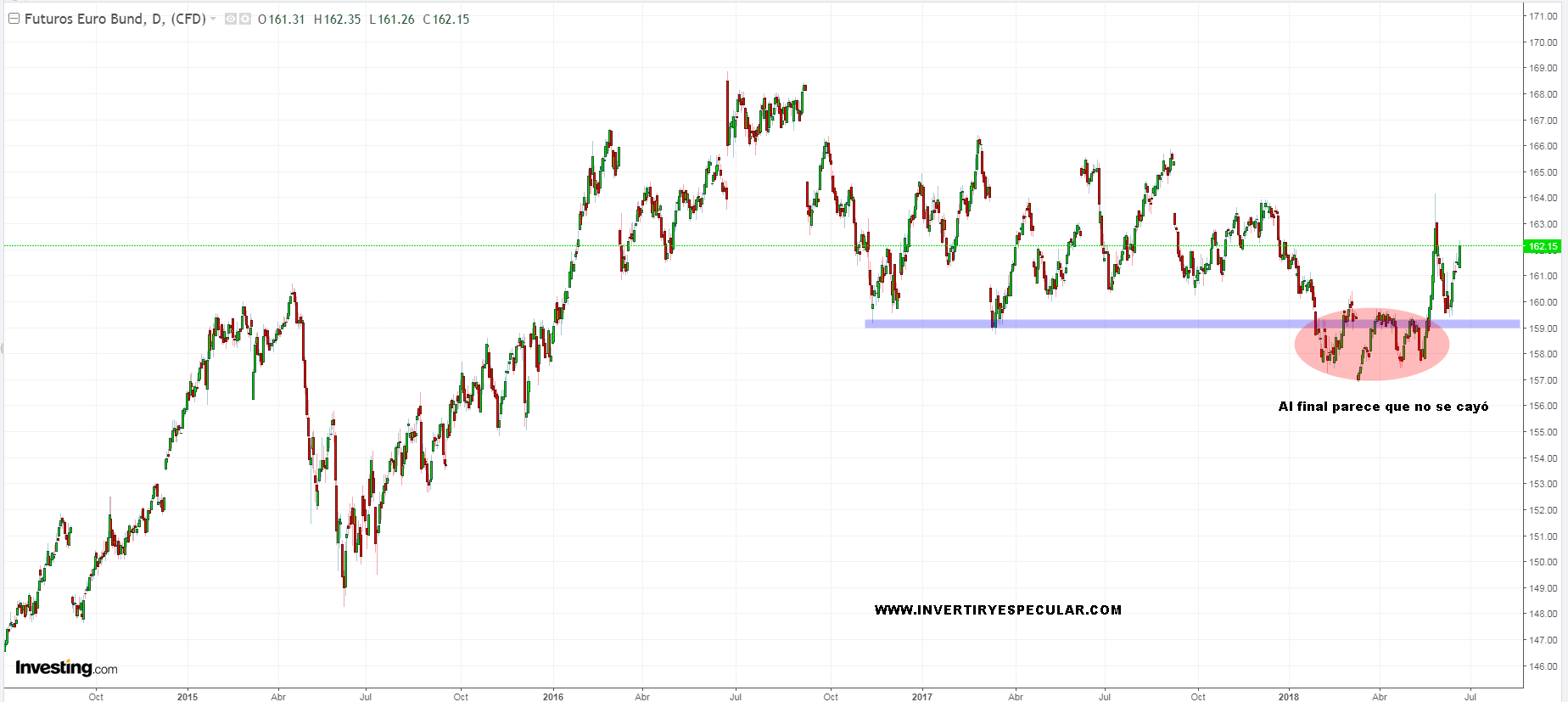Click the Futuros Euro Bund, D, (CFD) title

115,19
